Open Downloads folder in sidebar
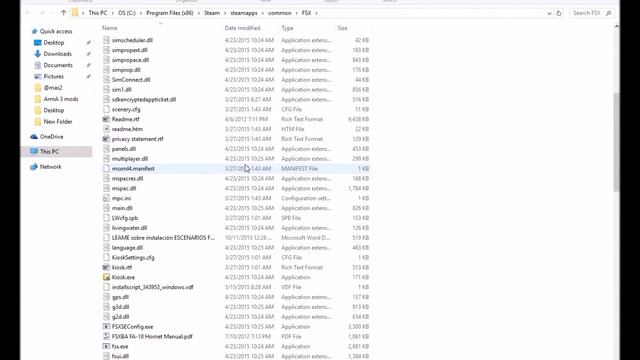This screenshot has width=640, height=360. click(x=58, y=54)
